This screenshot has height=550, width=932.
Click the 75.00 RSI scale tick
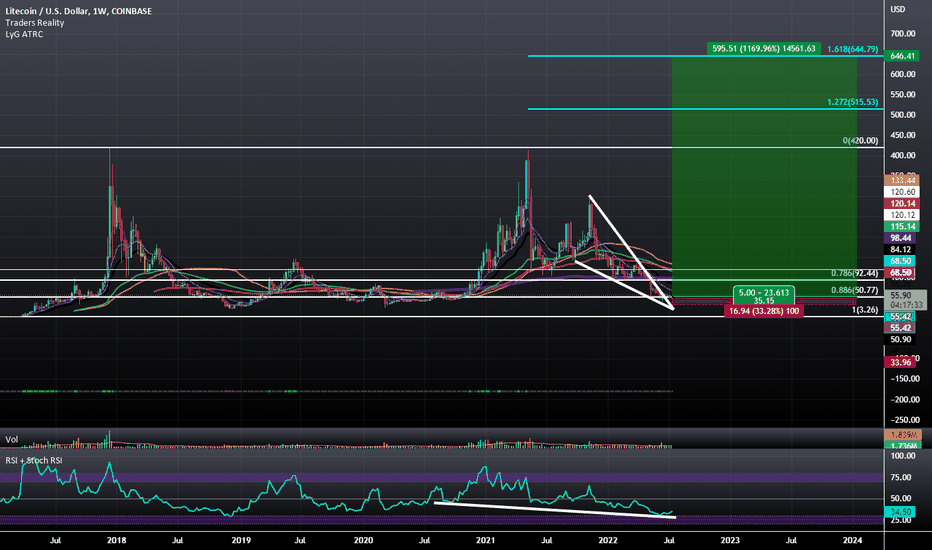coord(901,477)
